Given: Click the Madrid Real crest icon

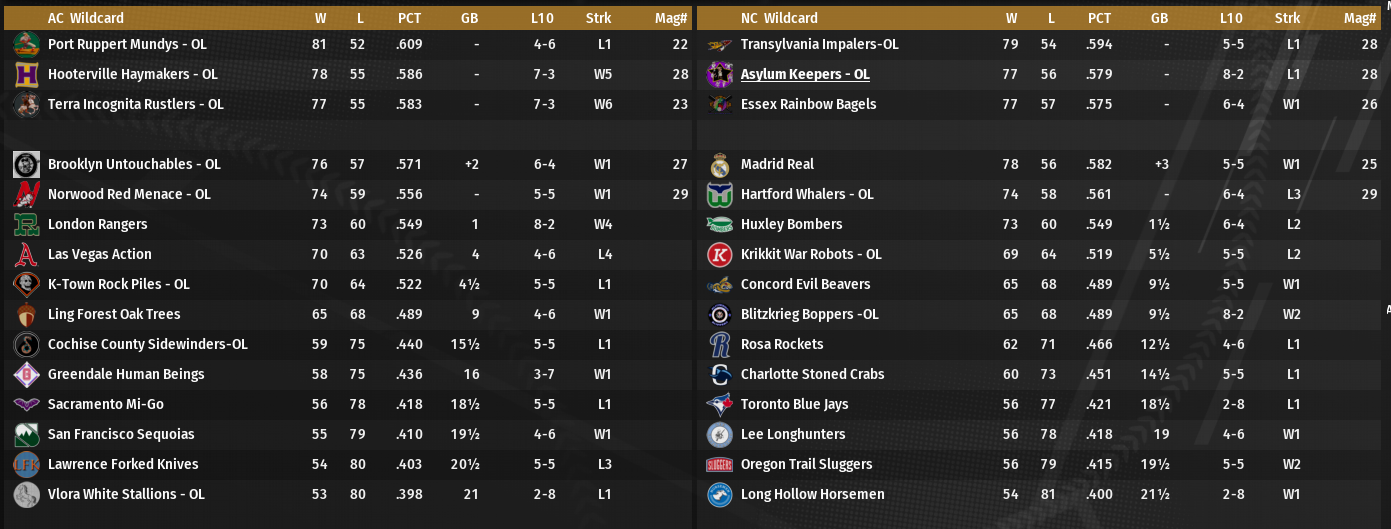Looking at the screenshot, I should click(720, 164).
